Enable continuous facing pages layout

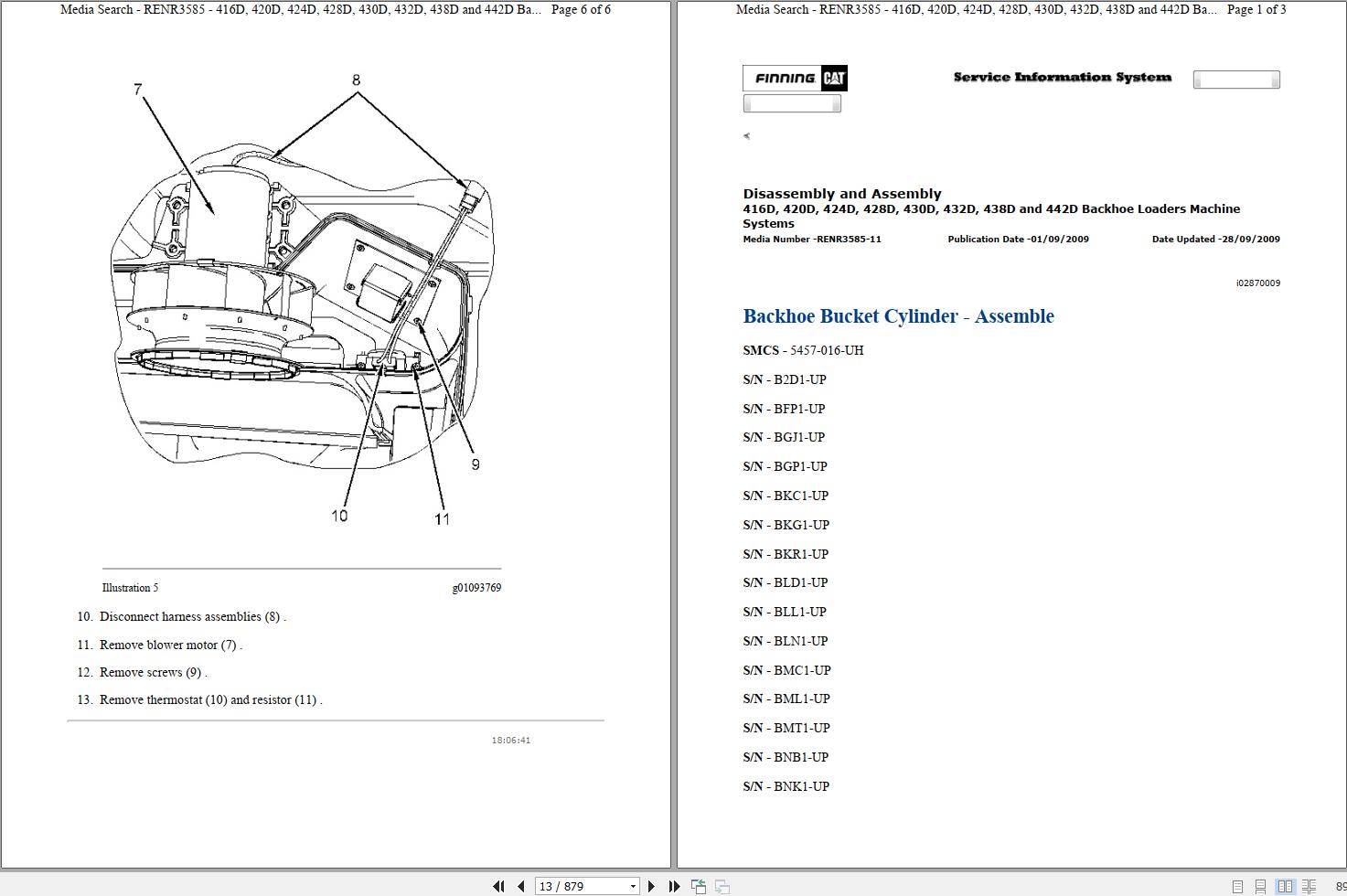coord(1310,886)
